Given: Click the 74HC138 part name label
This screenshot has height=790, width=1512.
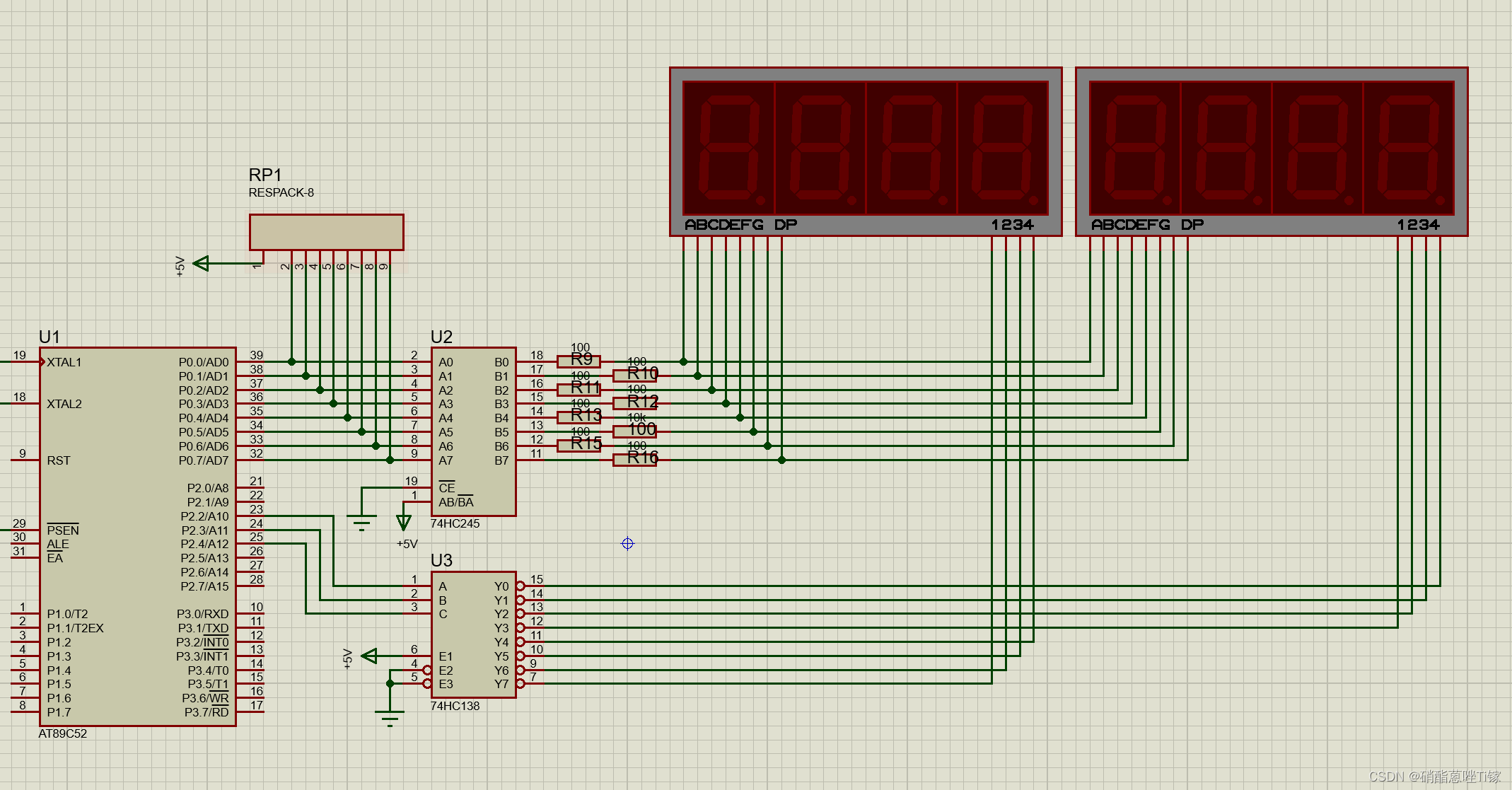Looking at the screenshot, I should pyautogui.click(x=455, y=706).
